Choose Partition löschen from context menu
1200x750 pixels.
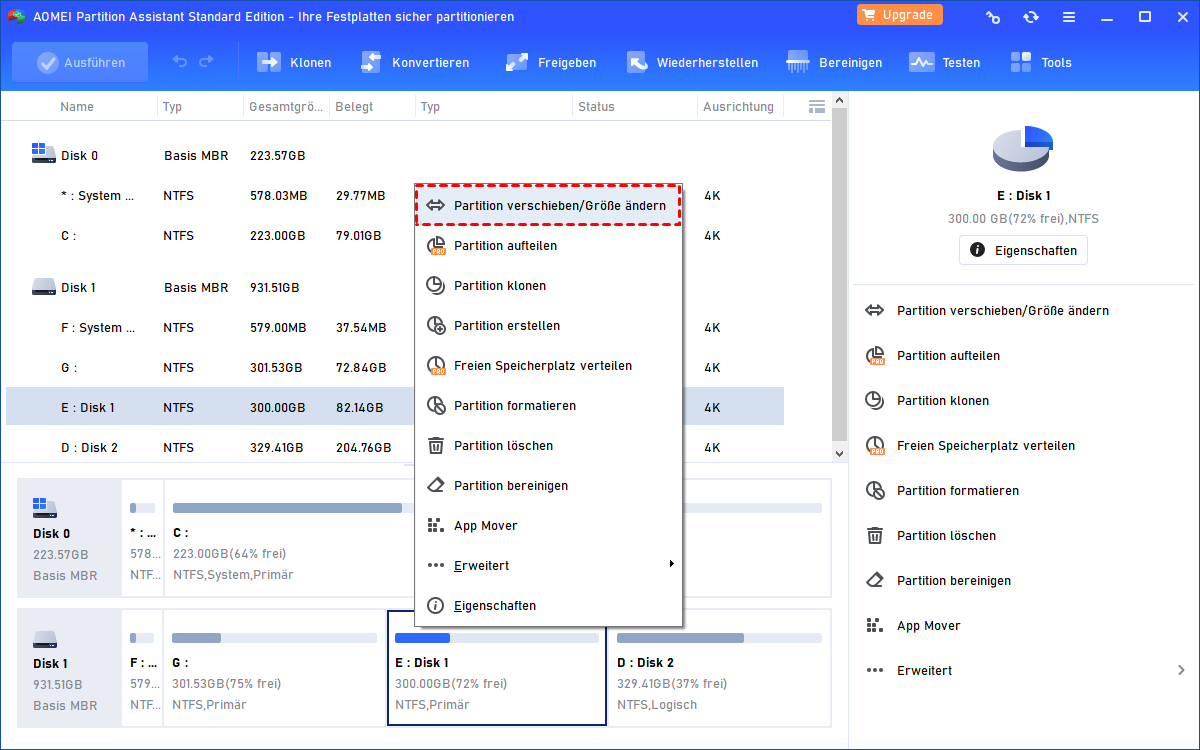click(548, 445)
